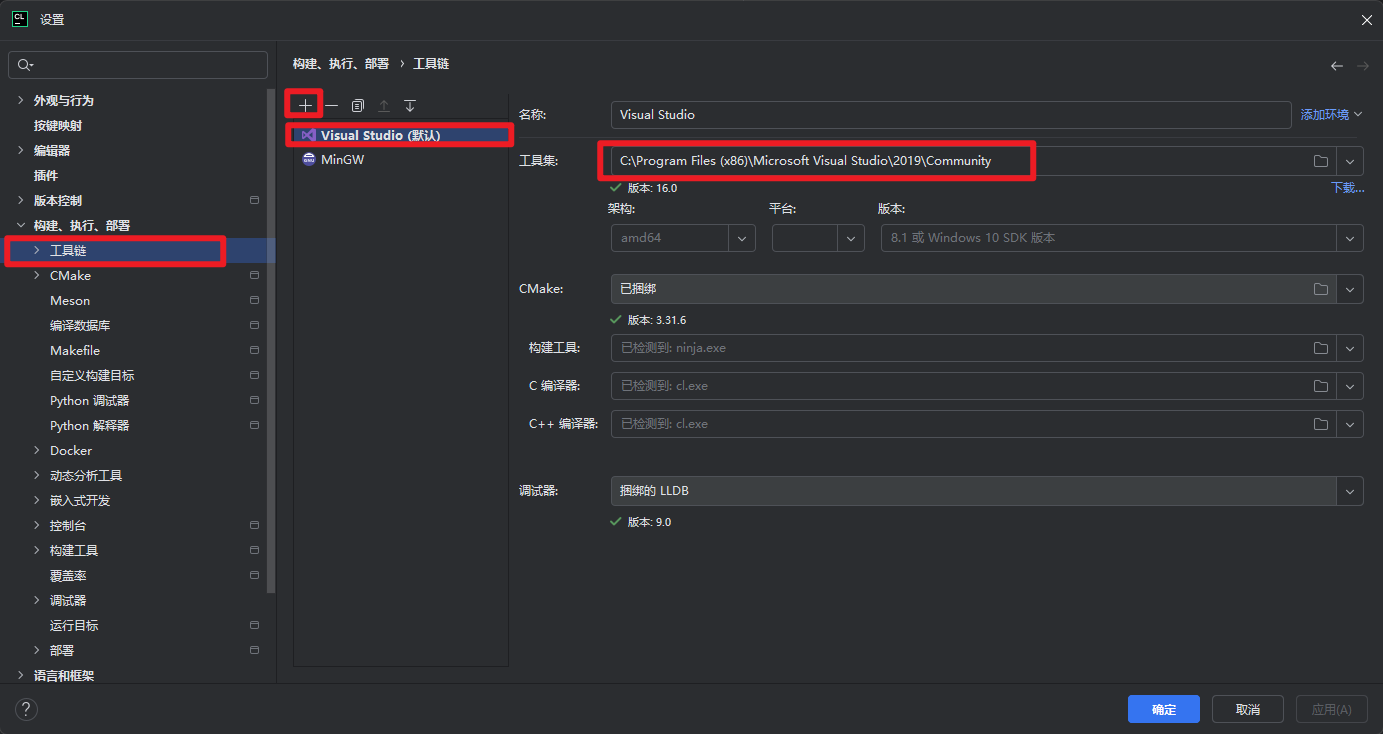Screen dimensions: 1383x734
Task: Open 工具集 path dropdown
Action: [1351, 161]
